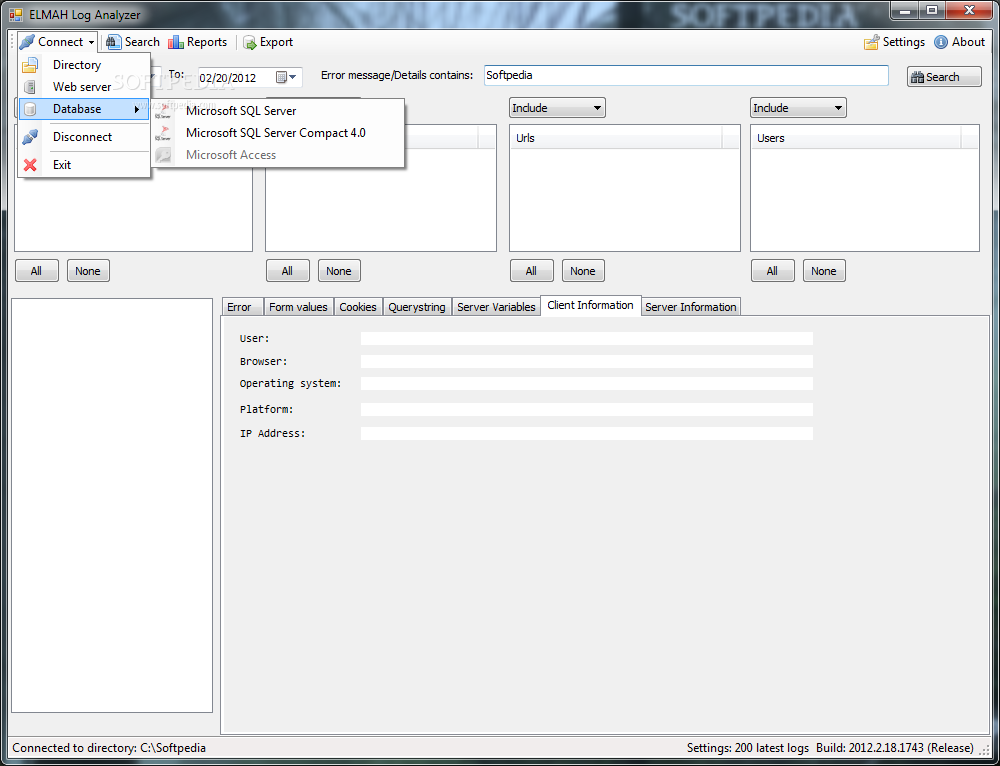Click the status text Connected to directory: C:\Softpedia

point(109,748)
